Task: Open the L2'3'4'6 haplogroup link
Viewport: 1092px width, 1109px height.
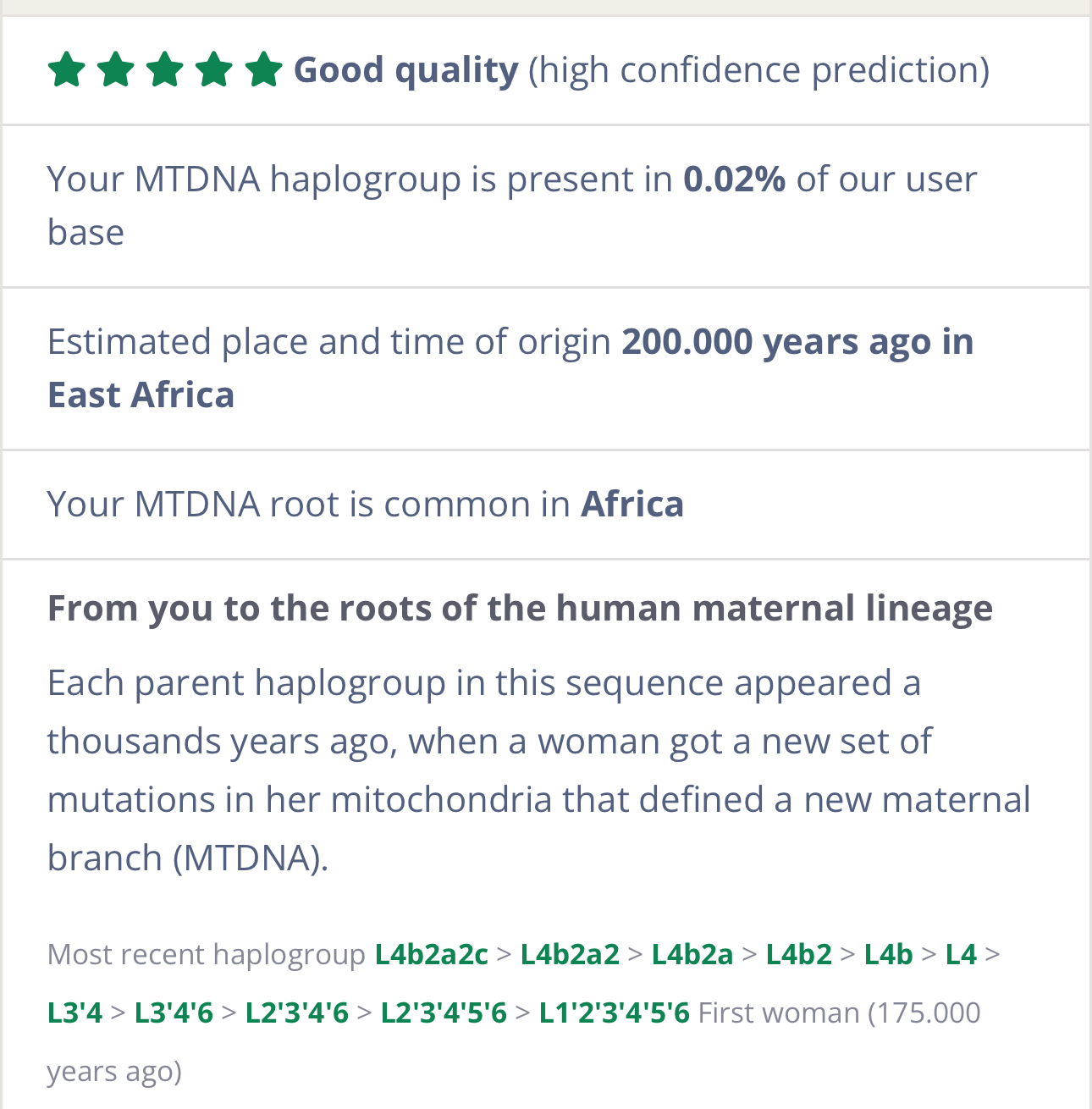Action: 296,1012
